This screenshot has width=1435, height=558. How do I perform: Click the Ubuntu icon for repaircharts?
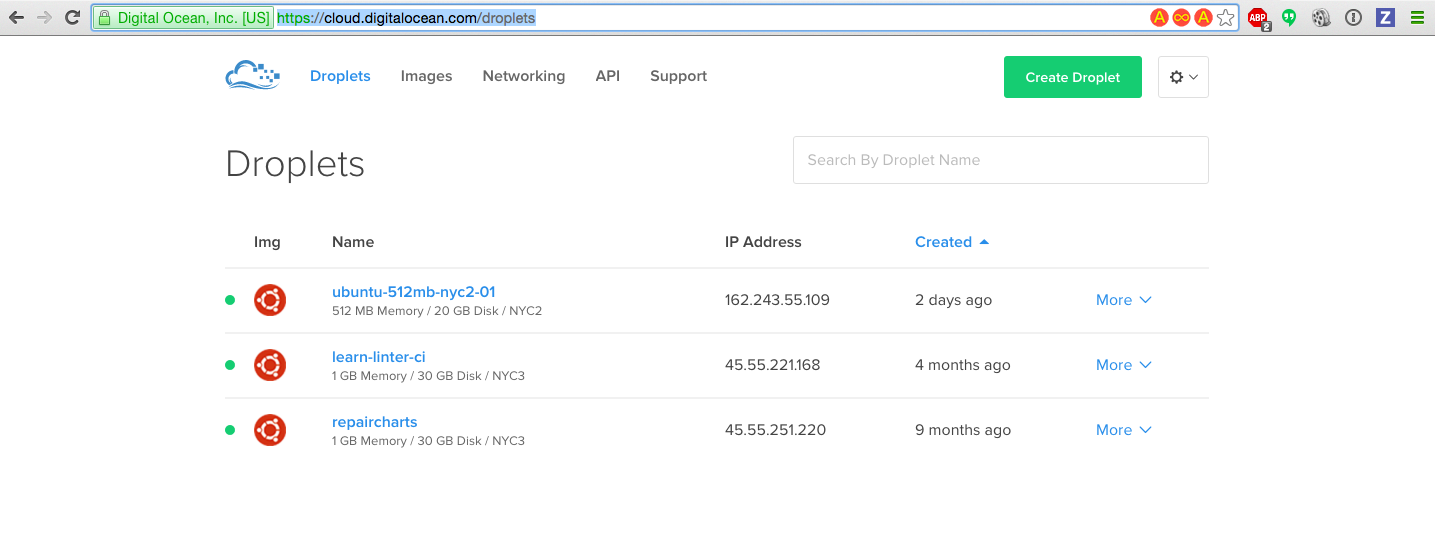pos(270,430)
